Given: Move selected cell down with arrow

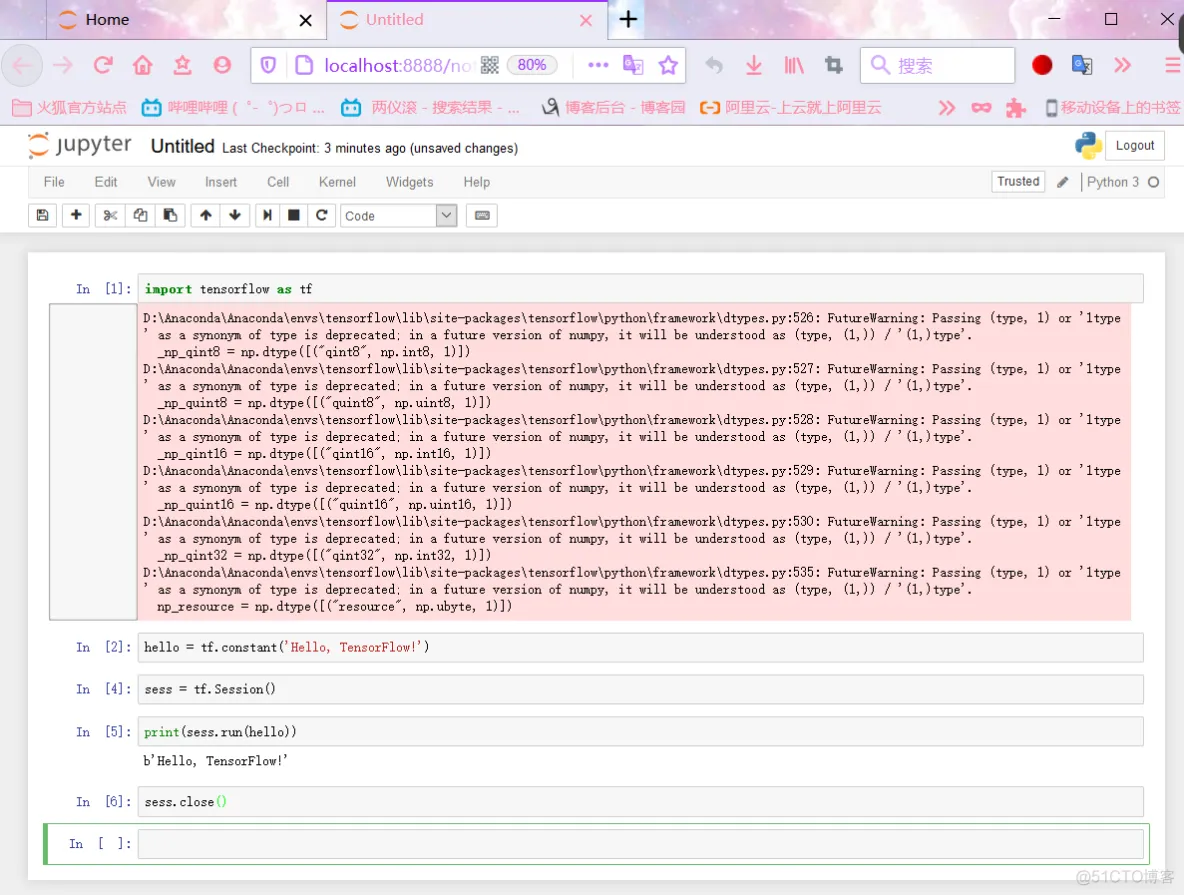Looking at the screenshot, I should tap(235, 215).
